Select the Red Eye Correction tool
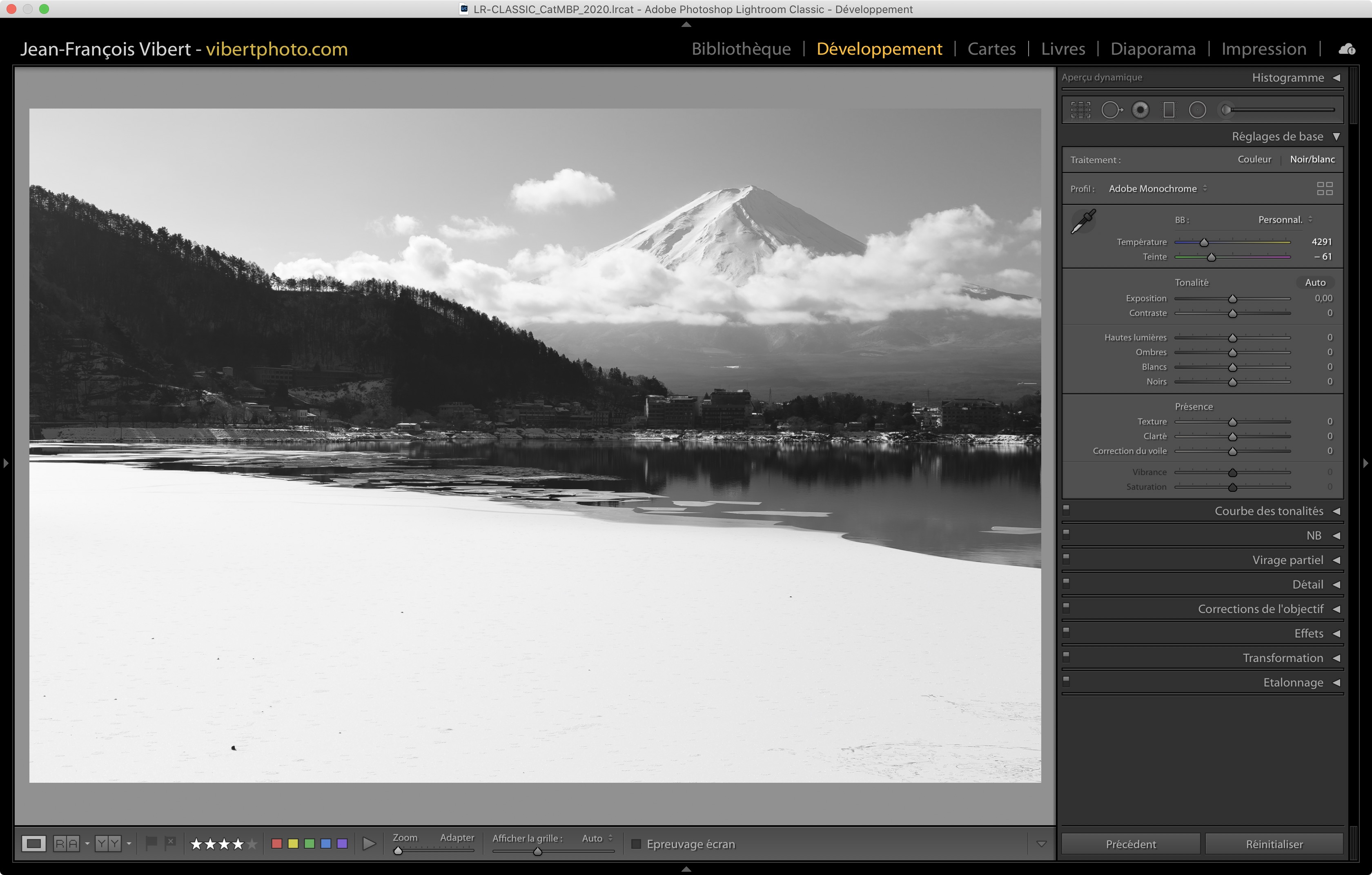Screen dimensions: 1372x875 click(x=1140, y=110)
